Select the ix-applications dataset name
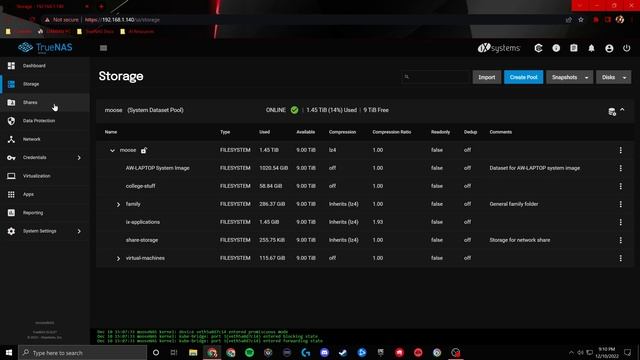The image size is (640, 360). 142,222
